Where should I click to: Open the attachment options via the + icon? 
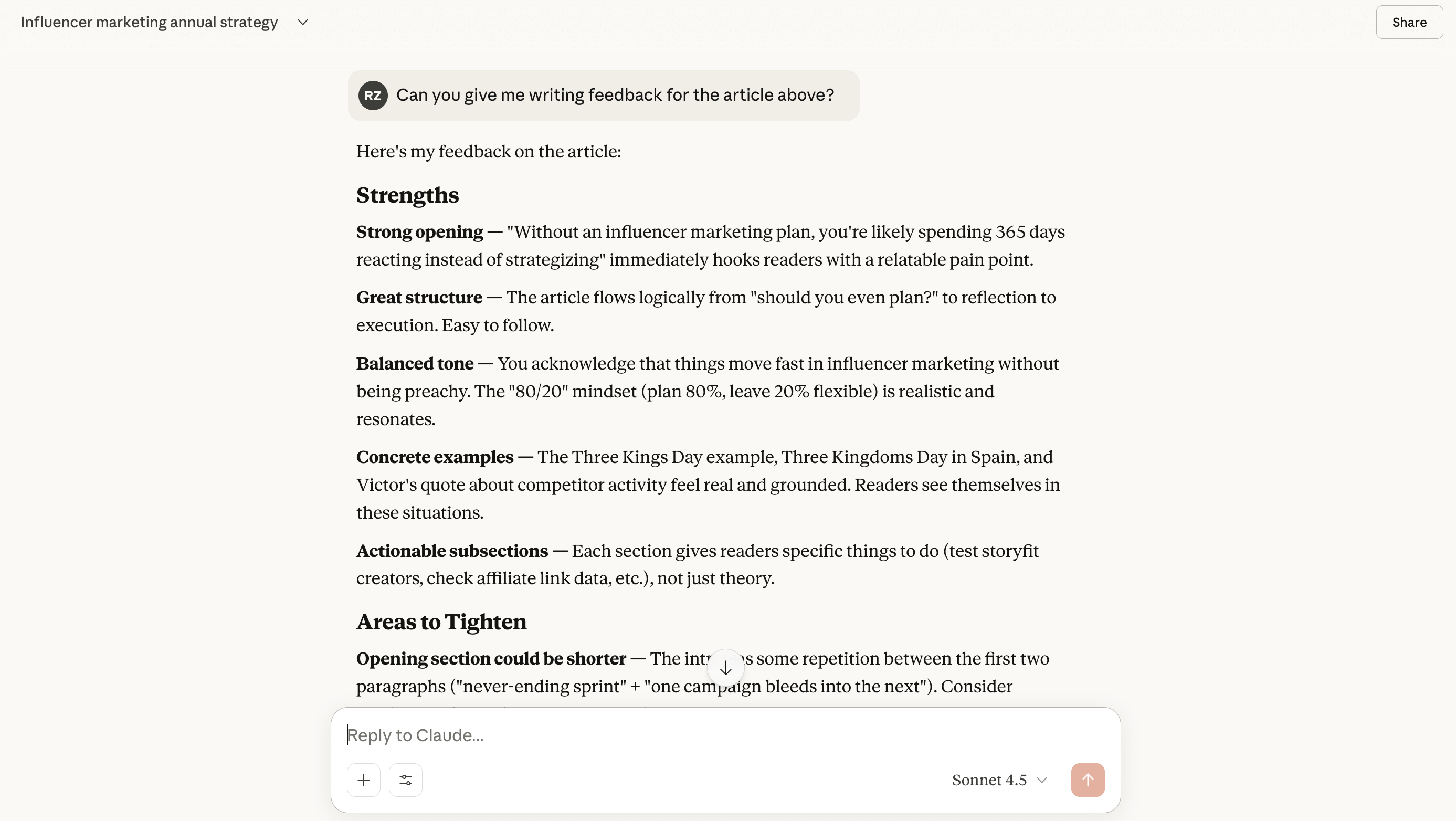click(x=363, y=780)
